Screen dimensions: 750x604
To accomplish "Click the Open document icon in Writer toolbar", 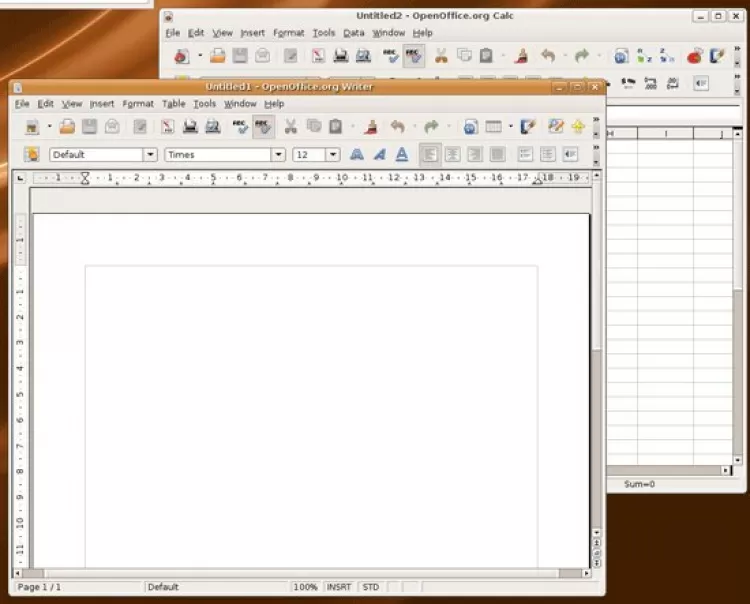I will click(67, 127).
